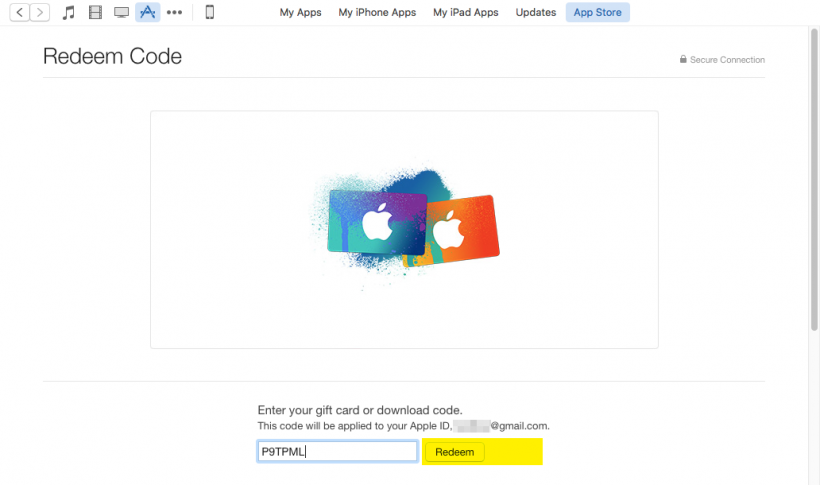Image resolution: width=820 pixels, height=485 pixels.
Task: Select the Apps icon in toolbar
Action: 147,13
